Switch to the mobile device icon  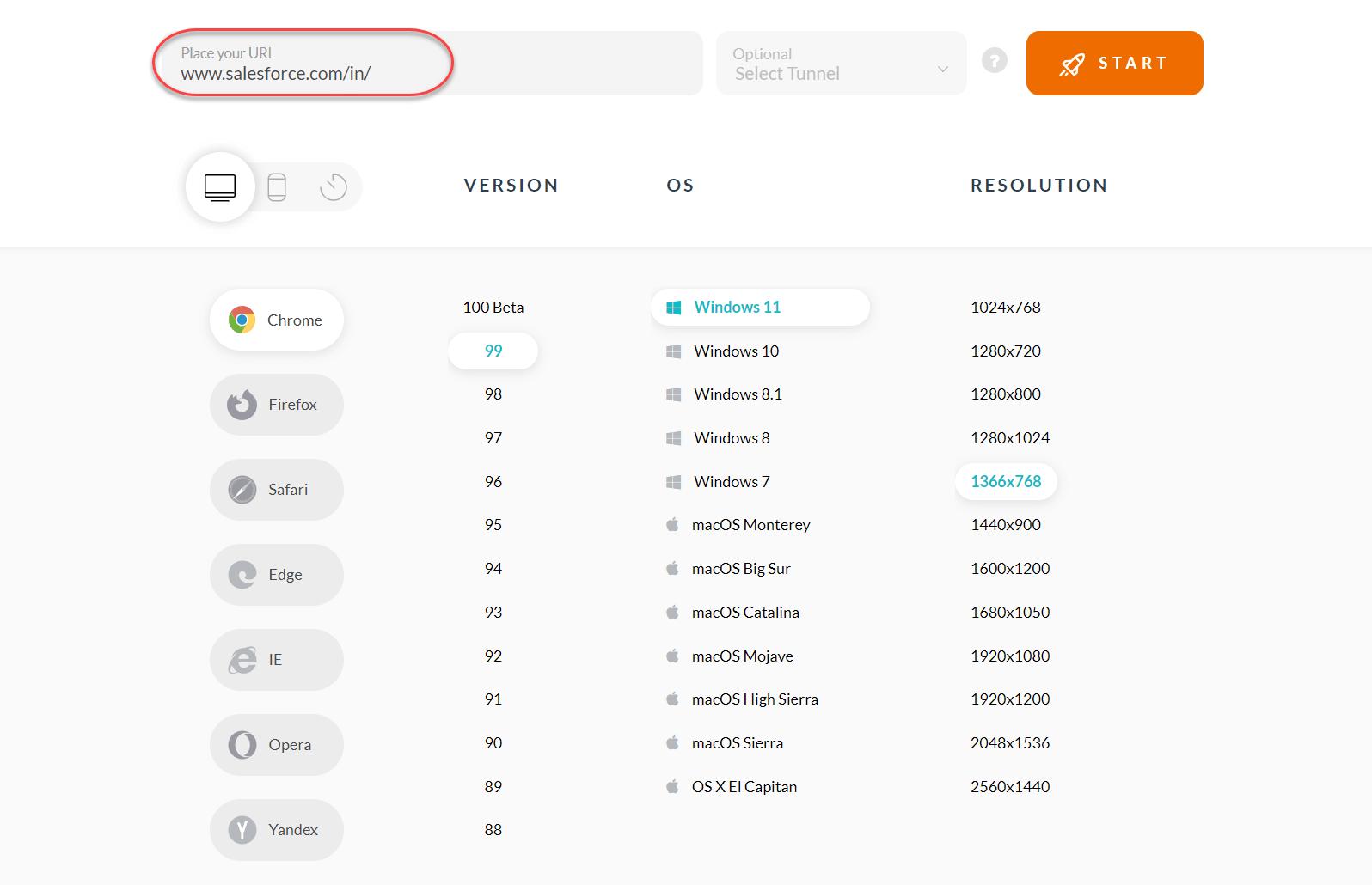coord(277,186)
